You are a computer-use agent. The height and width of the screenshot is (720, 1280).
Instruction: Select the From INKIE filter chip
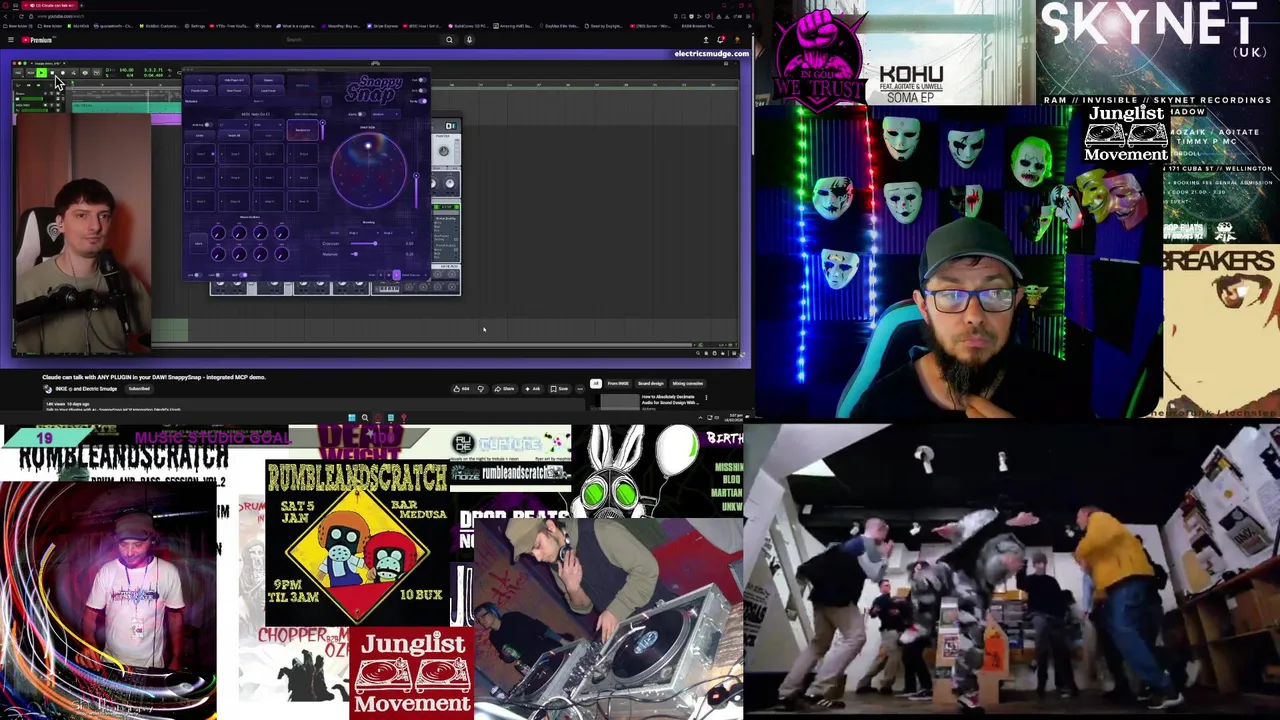pos(618,383)
